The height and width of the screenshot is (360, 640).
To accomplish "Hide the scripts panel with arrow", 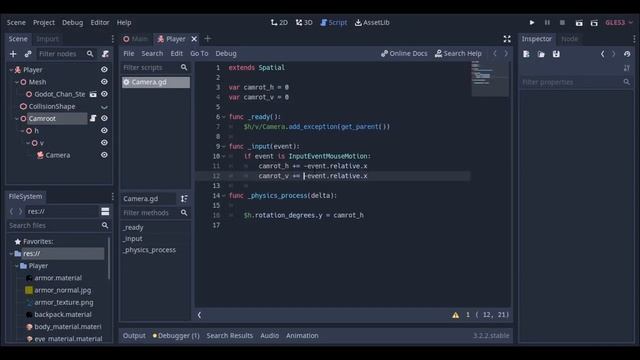I will pos(199,315).
